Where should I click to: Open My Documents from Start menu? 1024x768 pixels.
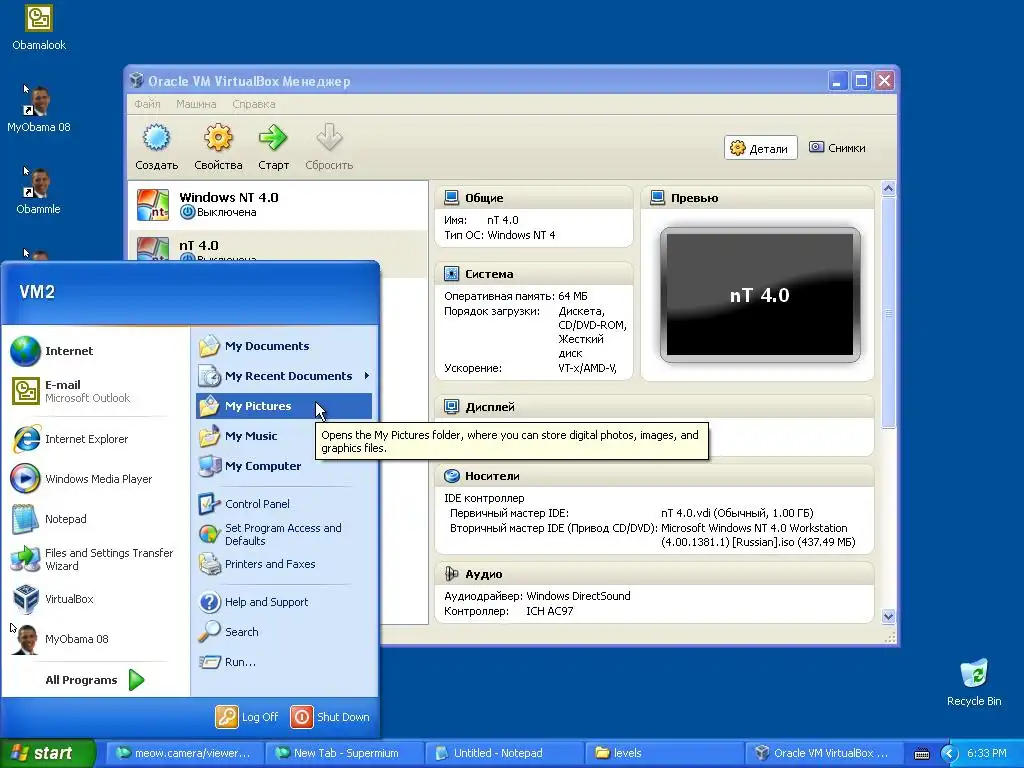pos(284,346)
